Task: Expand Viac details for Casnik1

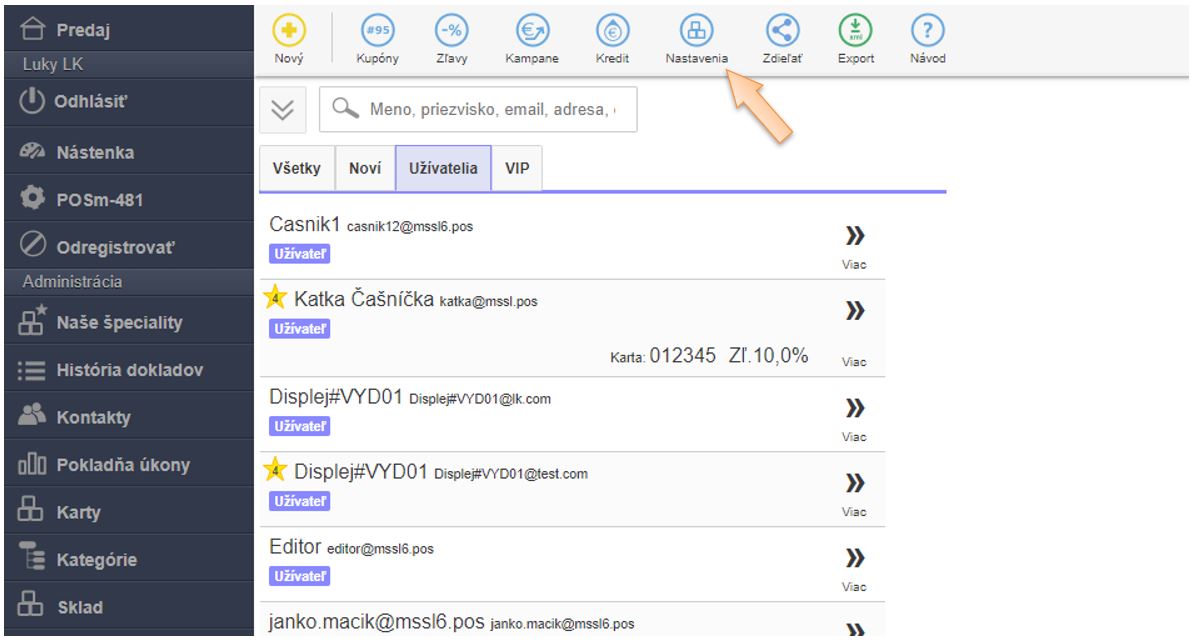Action: coord(853,243)
